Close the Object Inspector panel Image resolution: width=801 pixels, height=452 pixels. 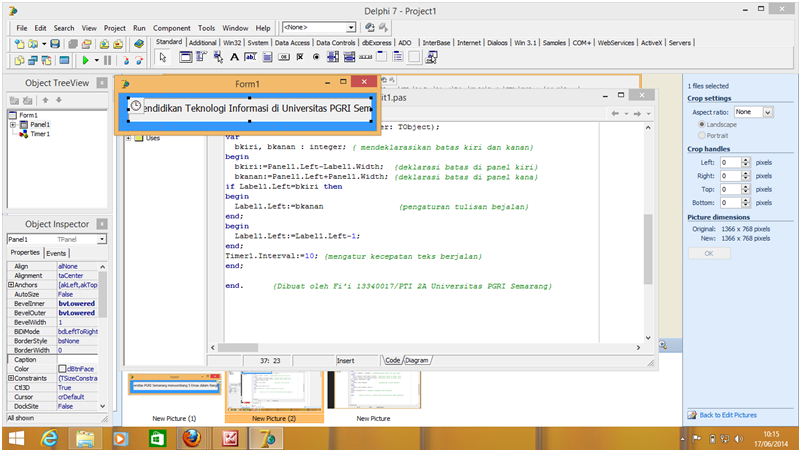pos(102,224)
